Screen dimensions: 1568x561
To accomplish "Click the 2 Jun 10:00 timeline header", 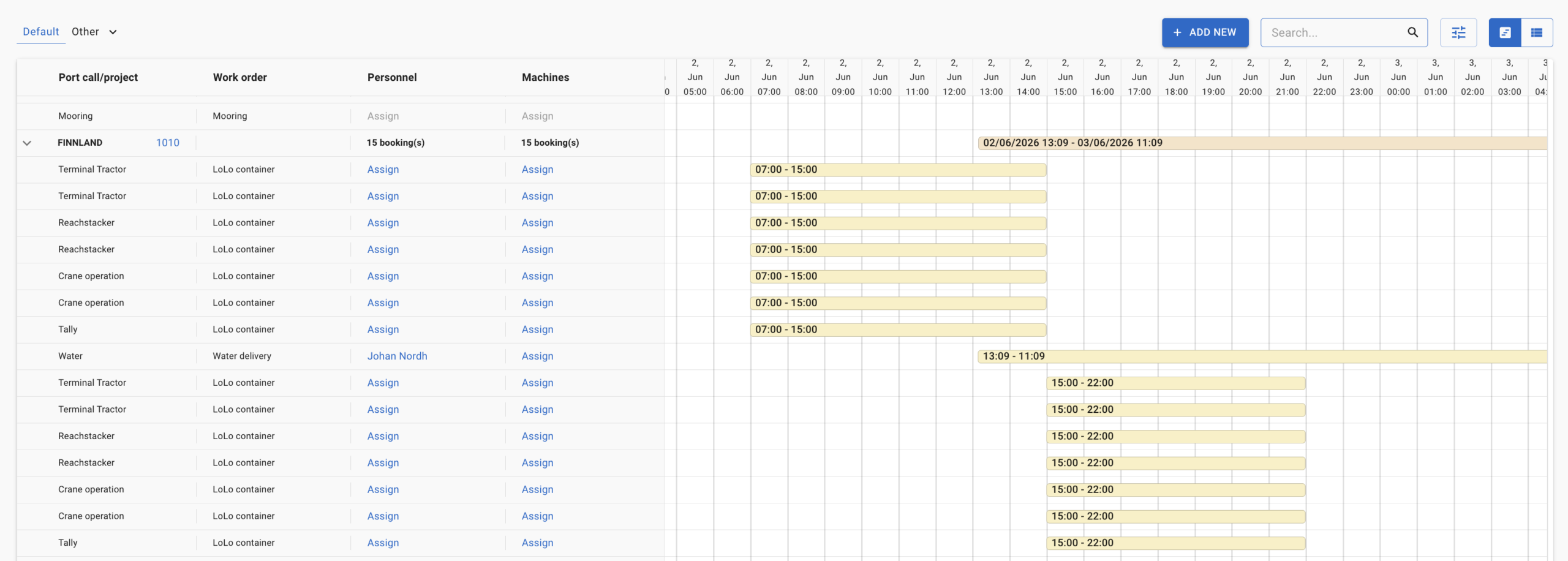I will click(x=880, y=77).
